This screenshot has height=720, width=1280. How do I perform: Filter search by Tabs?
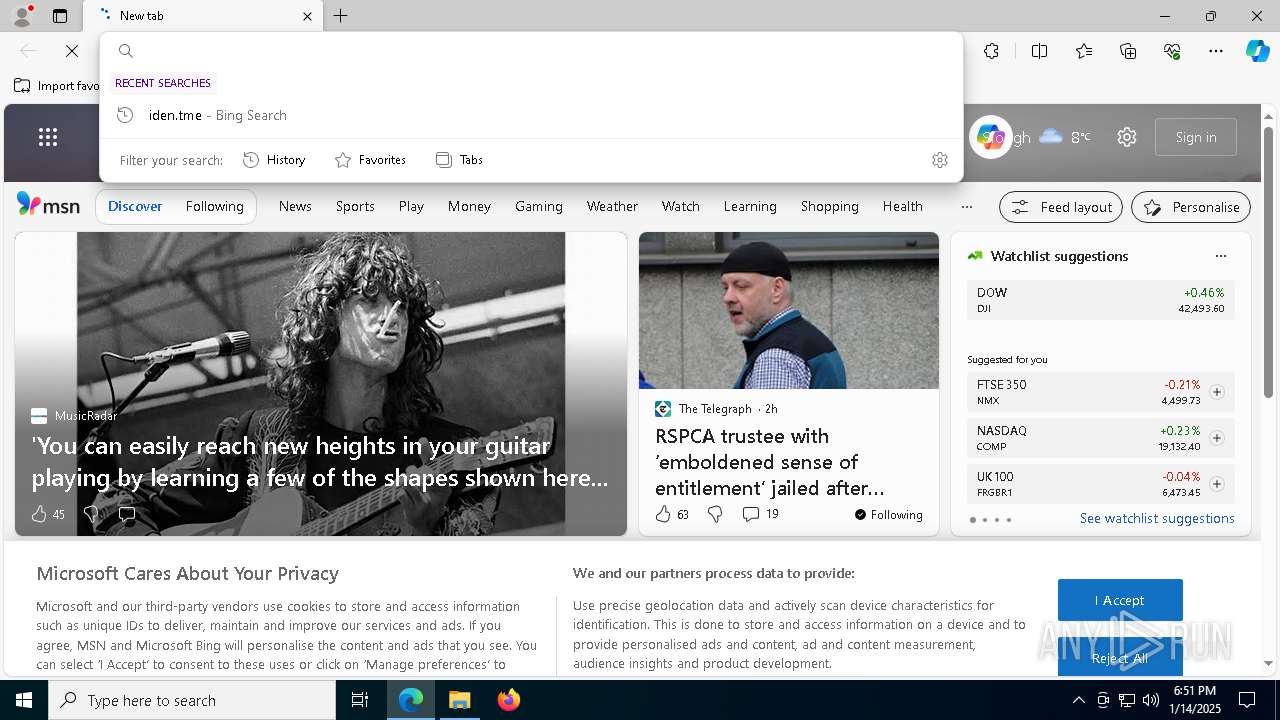click(x=459, y=160)
